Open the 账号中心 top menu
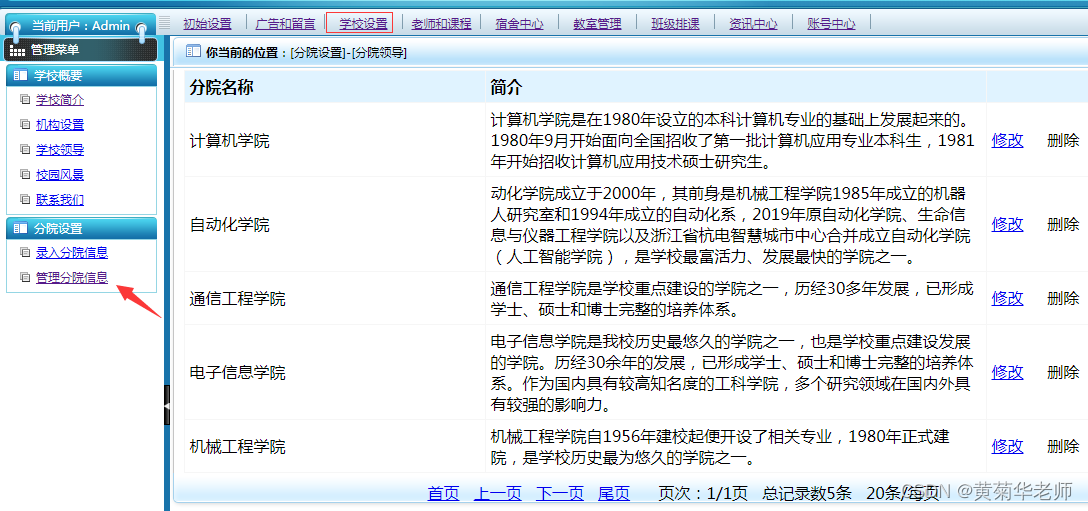This screenshot has height=511, width=1088. (831, 24)
